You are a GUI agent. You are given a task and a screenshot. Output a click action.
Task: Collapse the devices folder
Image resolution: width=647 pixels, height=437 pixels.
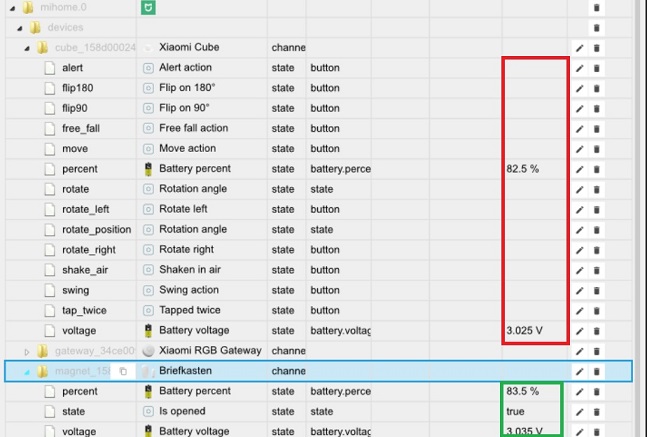(x=19, y=28)
